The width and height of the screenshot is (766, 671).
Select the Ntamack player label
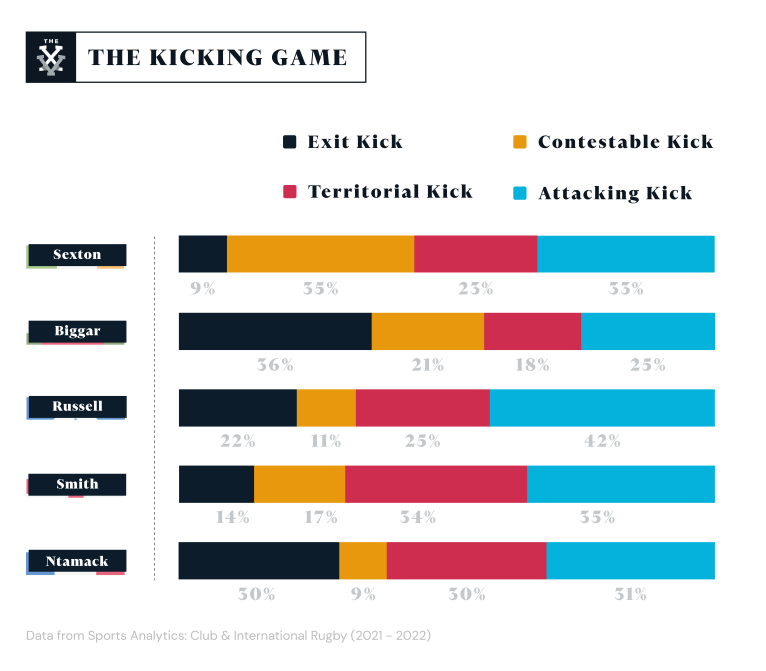pyautogui.click(x=77, y=561)
